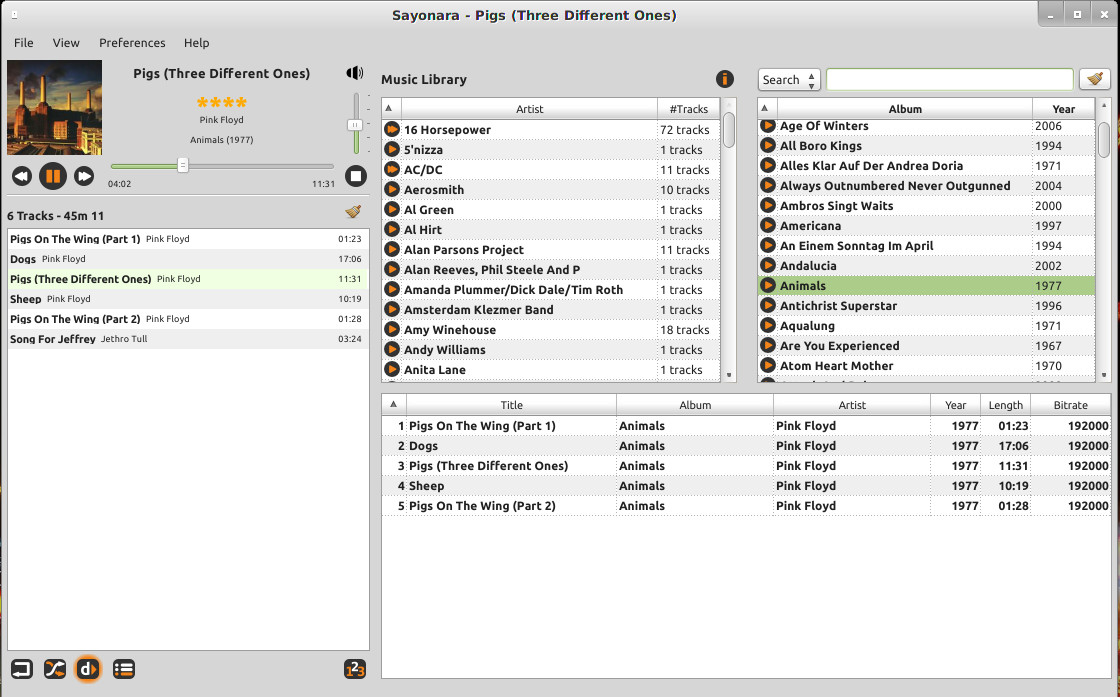Play the Americana album icon
The image size is (1120, 697).
coord(768,225)
